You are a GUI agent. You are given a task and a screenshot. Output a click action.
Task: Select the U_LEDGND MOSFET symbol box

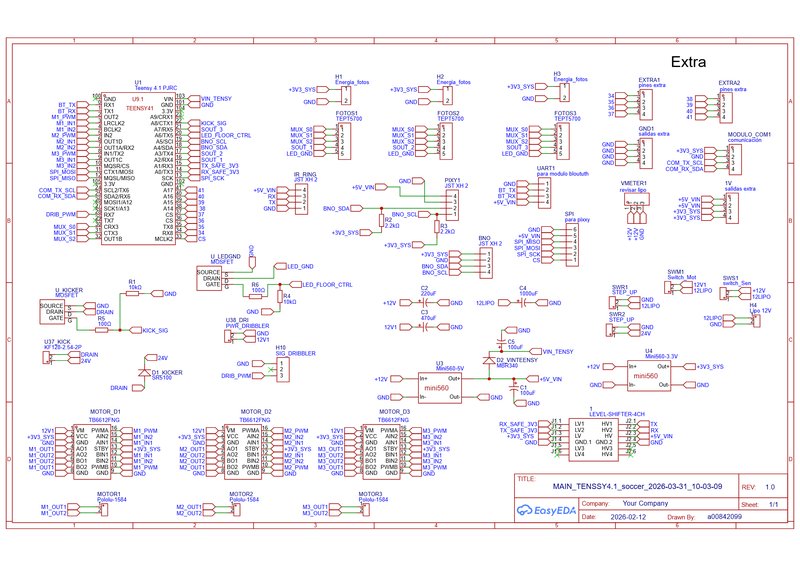tap(209, 278)
